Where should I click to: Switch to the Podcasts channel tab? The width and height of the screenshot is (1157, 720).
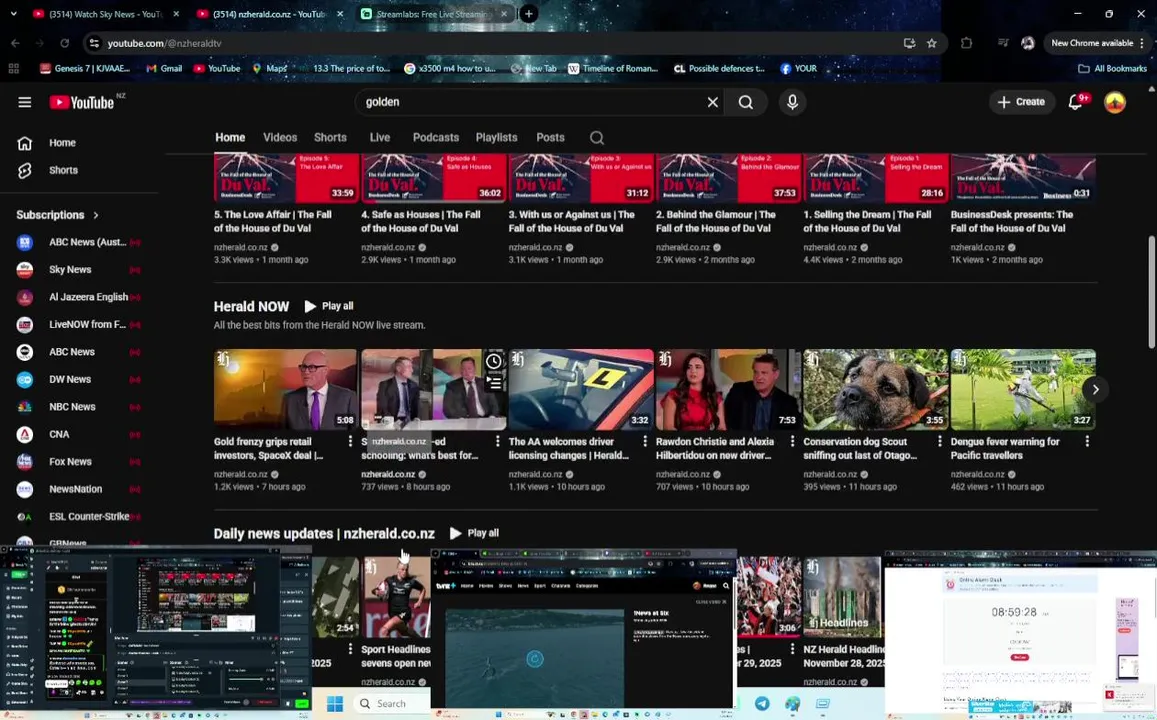(435, 138)
